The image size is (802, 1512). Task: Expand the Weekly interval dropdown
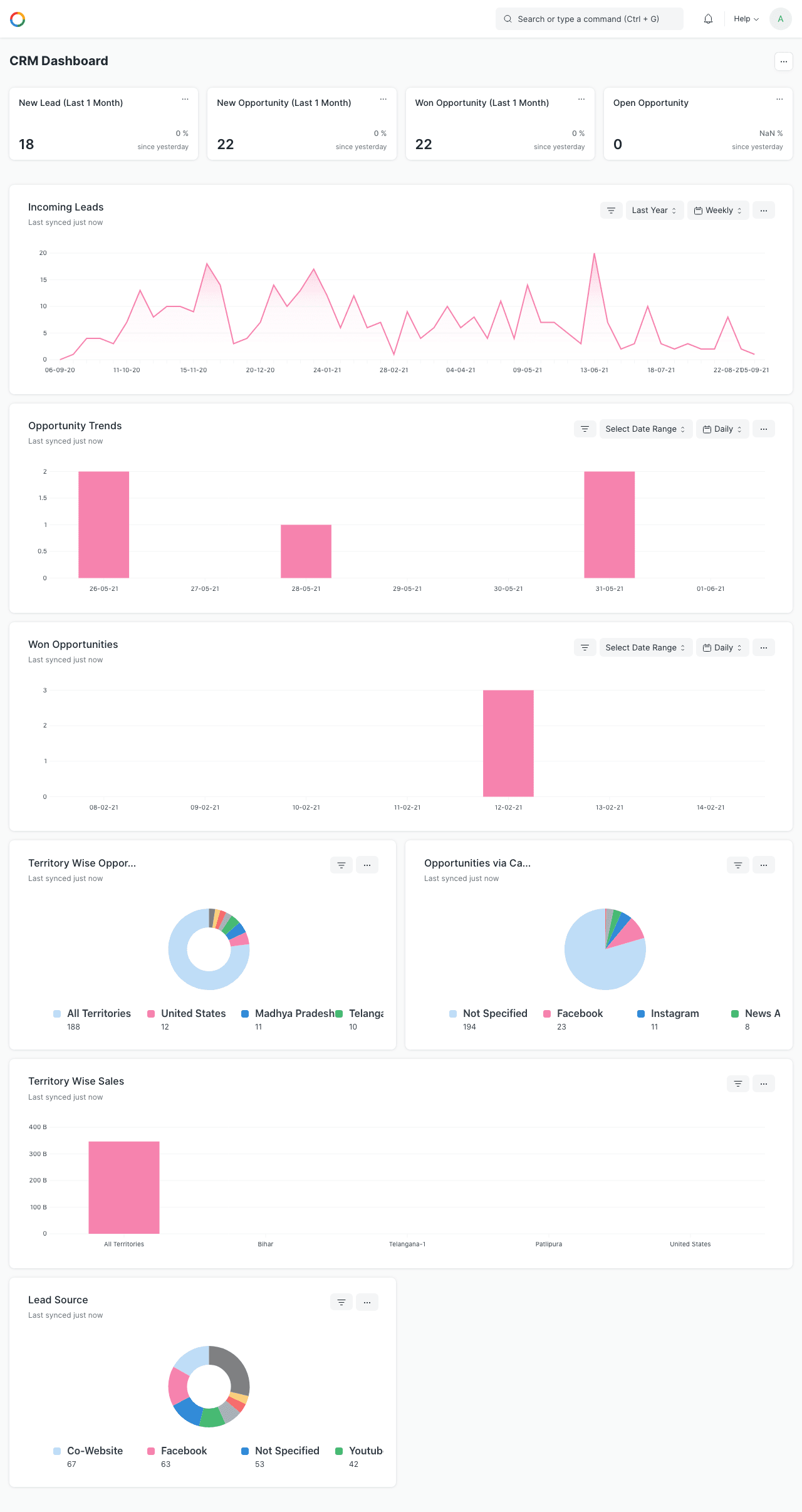point(718,211)
